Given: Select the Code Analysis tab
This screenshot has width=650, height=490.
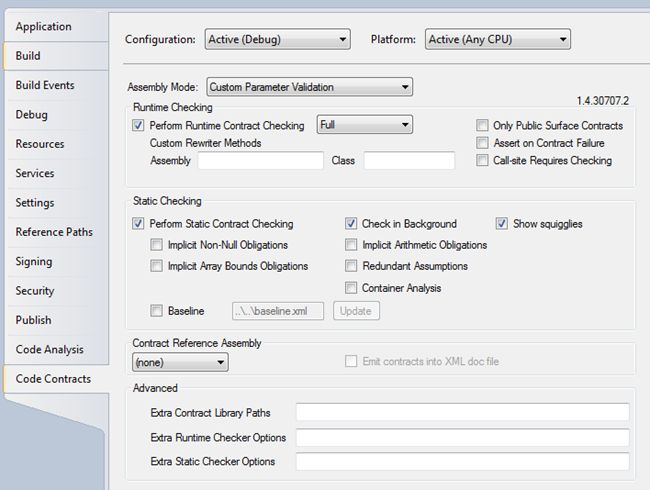Looking at the screenshot, I should [56, 349].
